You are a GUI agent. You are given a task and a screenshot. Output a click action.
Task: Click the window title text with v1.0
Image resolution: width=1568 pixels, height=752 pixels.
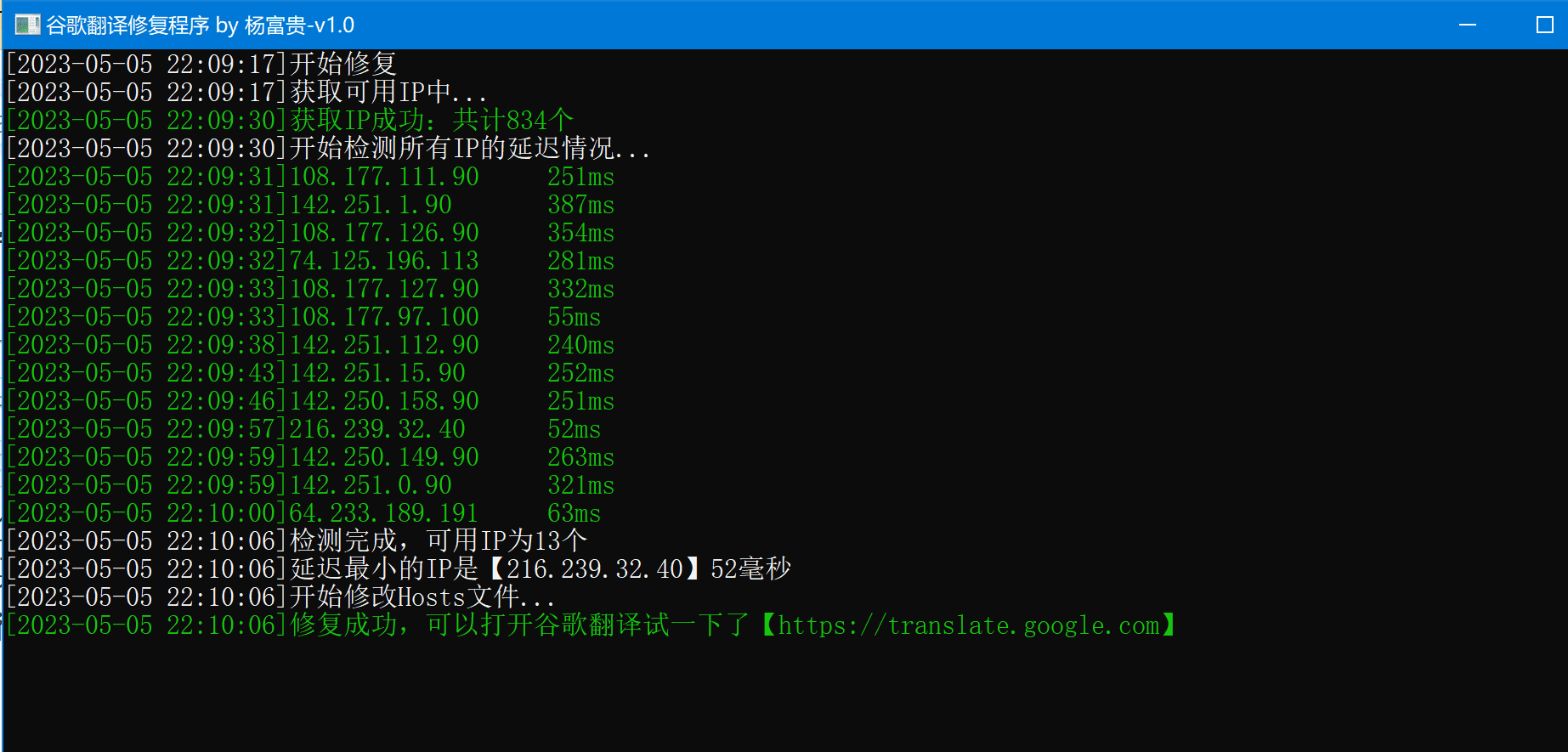tap(200, 25)
